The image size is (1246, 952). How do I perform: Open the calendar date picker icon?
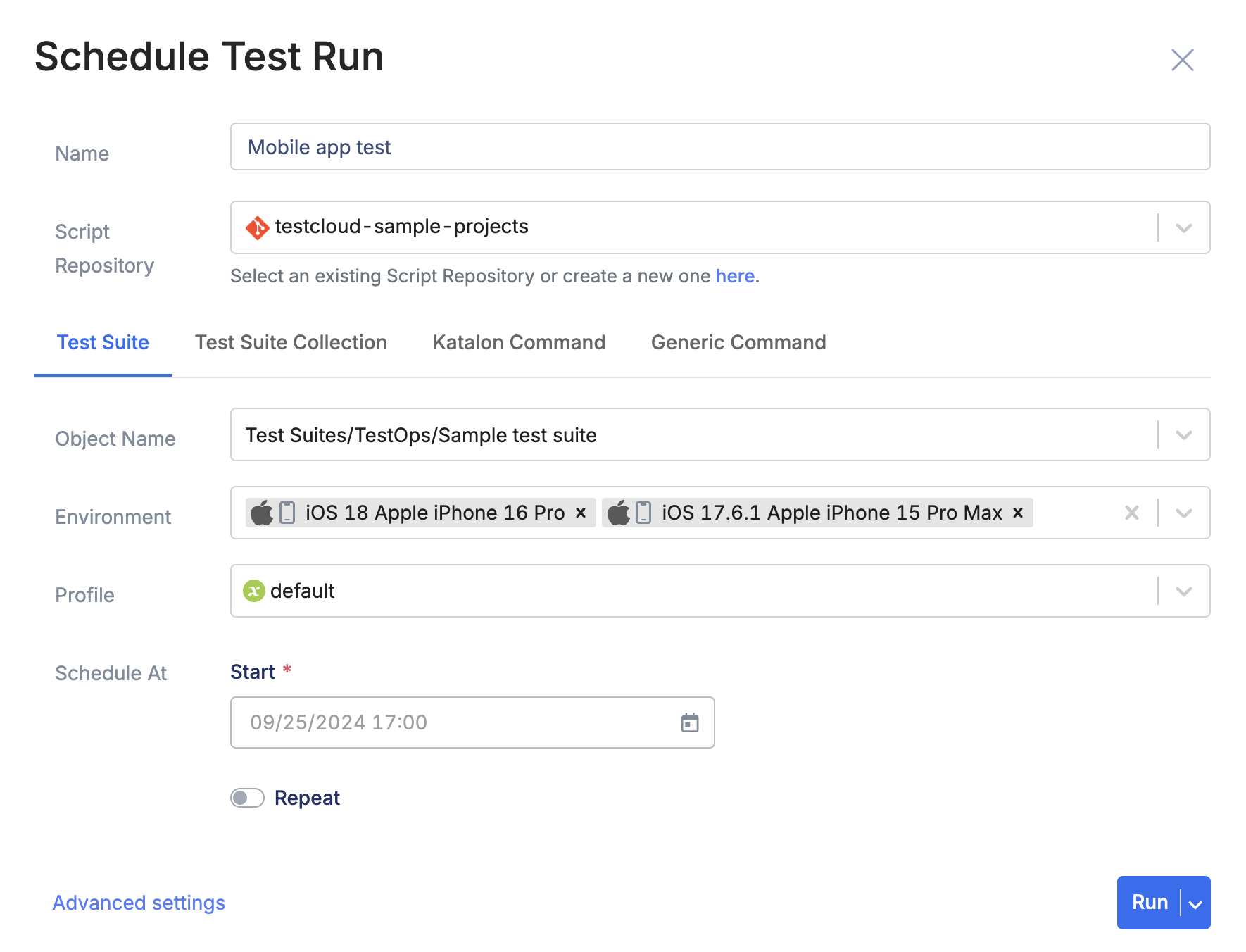689,722
